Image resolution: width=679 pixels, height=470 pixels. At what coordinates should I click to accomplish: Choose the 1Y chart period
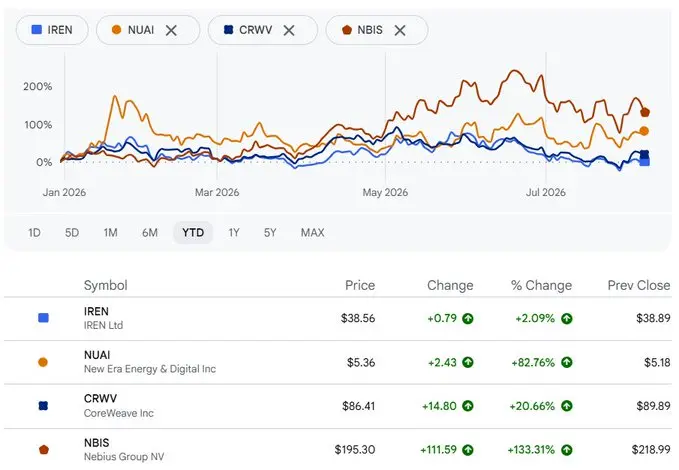click(x=234, y=233)
